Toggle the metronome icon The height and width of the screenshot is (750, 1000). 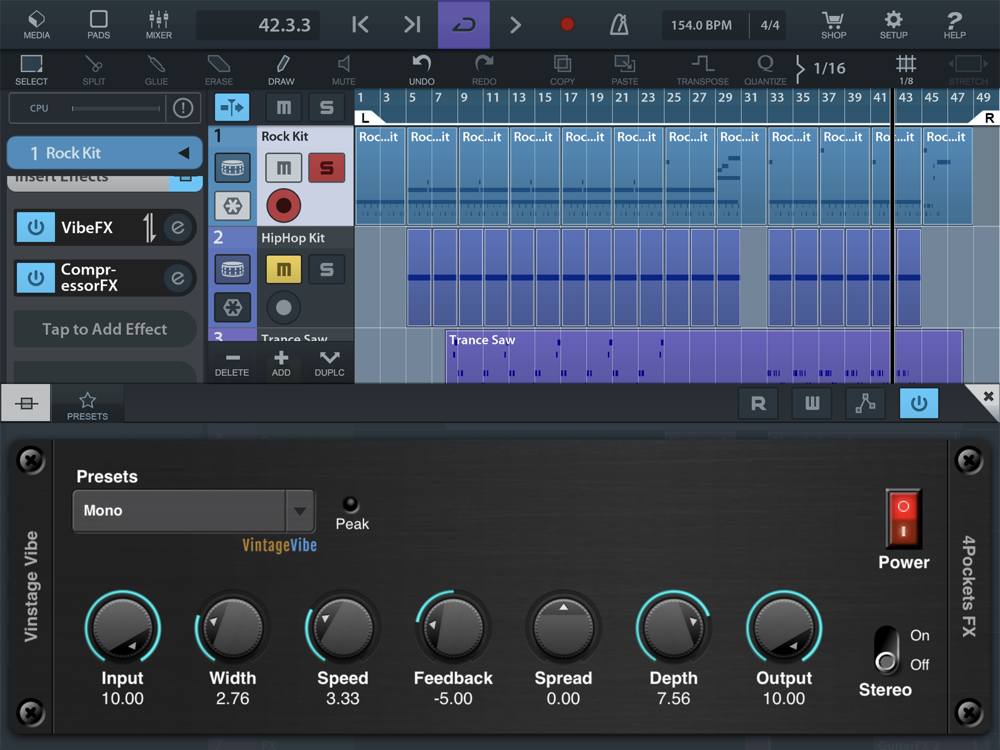click(620, 25)
